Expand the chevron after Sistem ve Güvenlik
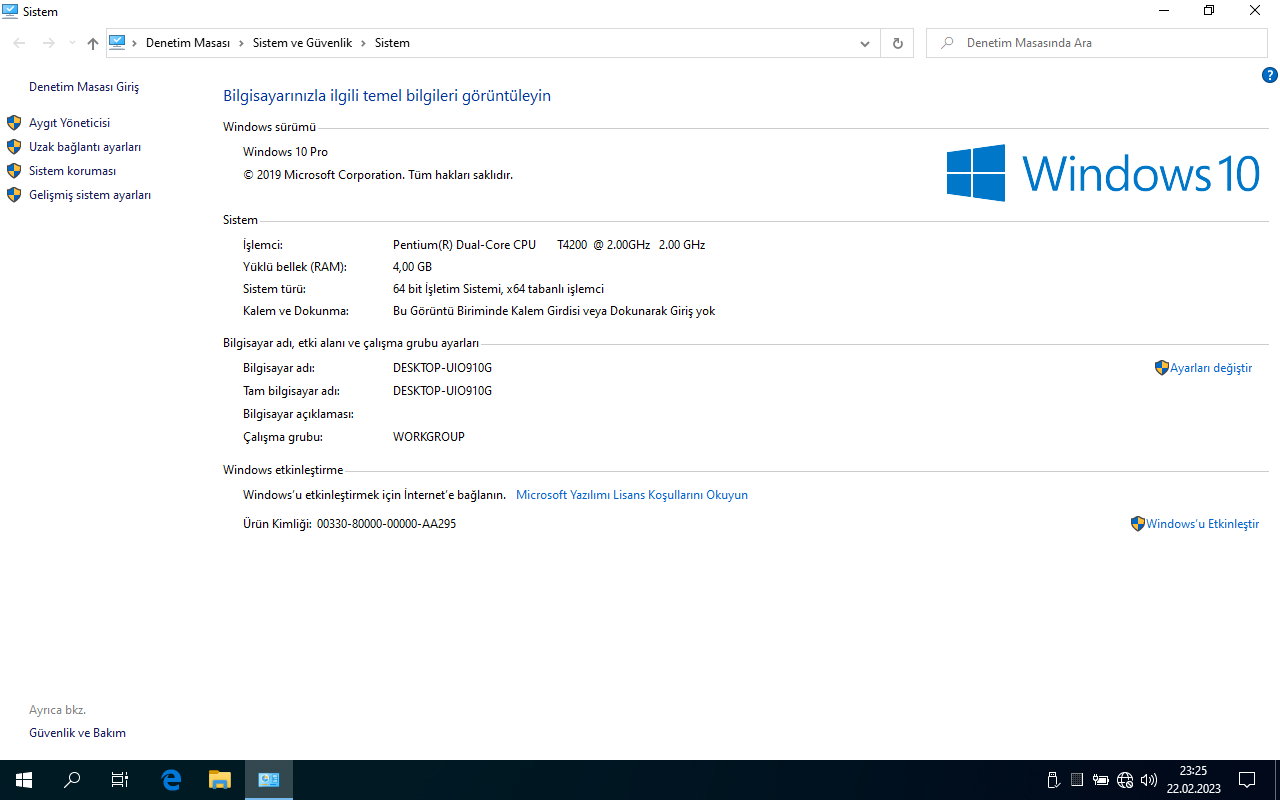 (364, 43)
